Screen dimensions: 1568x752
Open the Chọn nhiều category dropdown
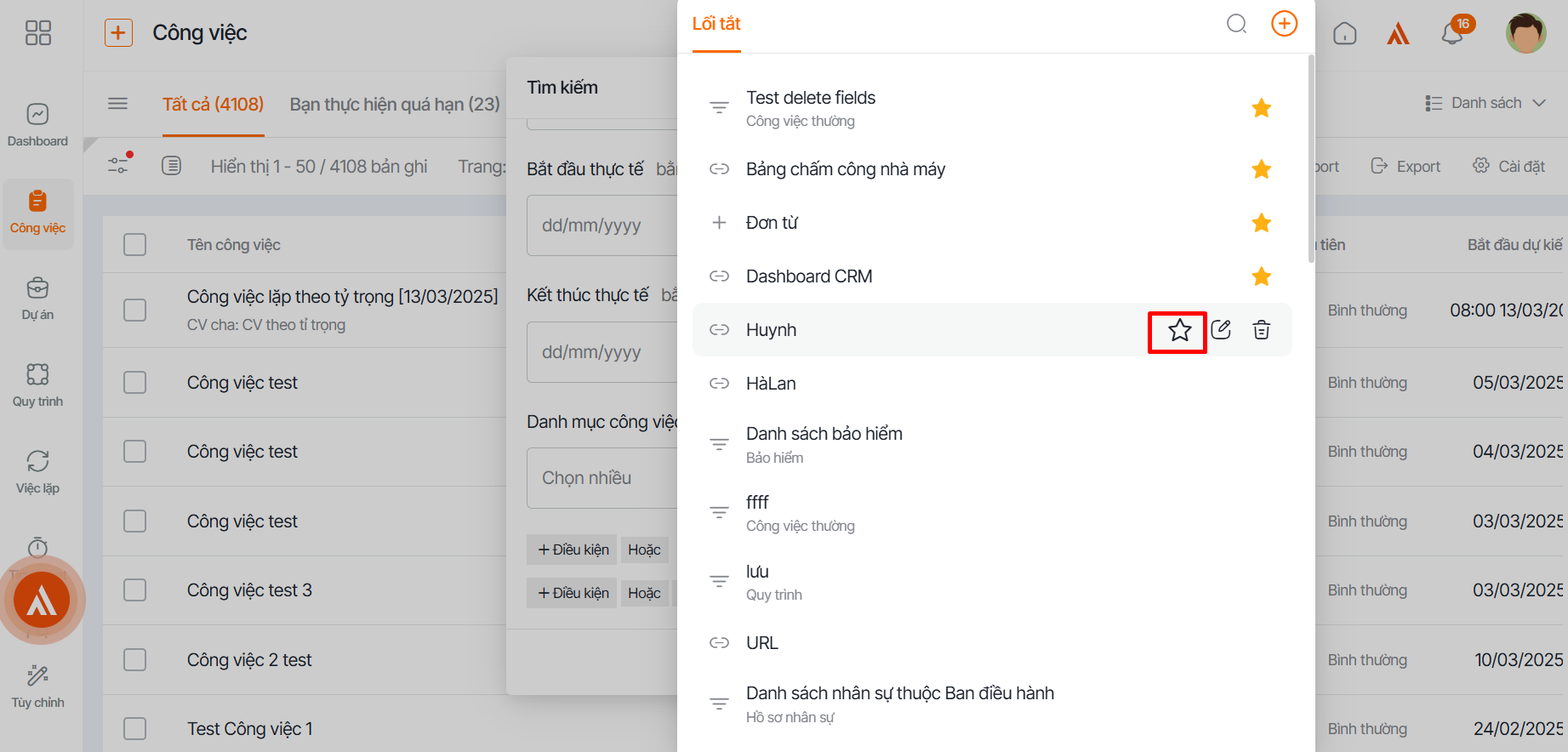click(602, 478)
